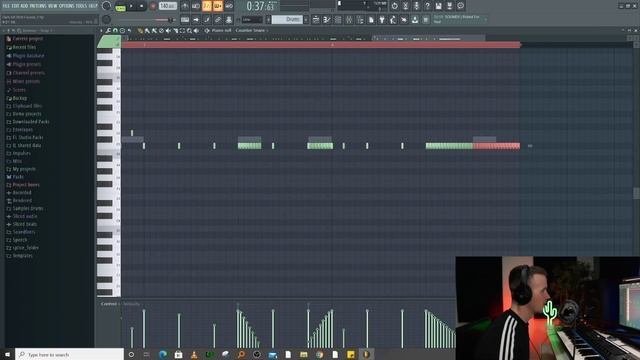Toggle piano roll magnet snap icon
The image size is (640, 360).
(x=115, y=31)
